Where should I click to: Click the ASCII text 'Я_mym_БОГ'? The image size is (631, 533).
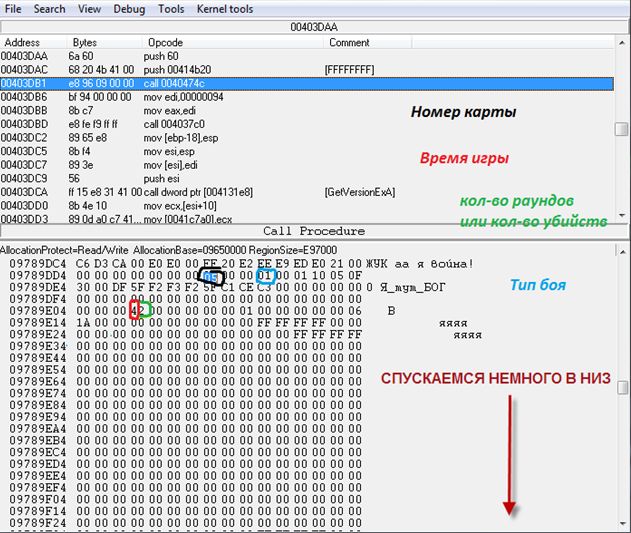pyautogui.click(x=413, y=287)
